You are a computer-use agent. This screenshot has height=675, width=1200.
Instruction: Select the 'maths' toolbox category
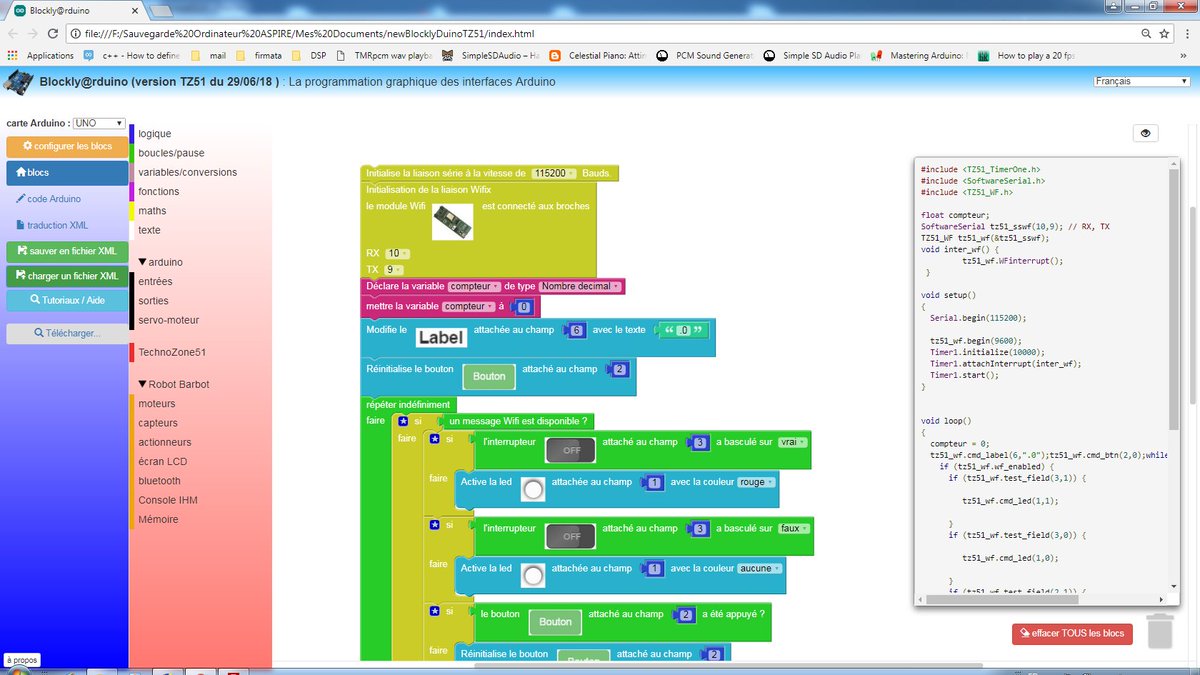(x=151, y=211)
